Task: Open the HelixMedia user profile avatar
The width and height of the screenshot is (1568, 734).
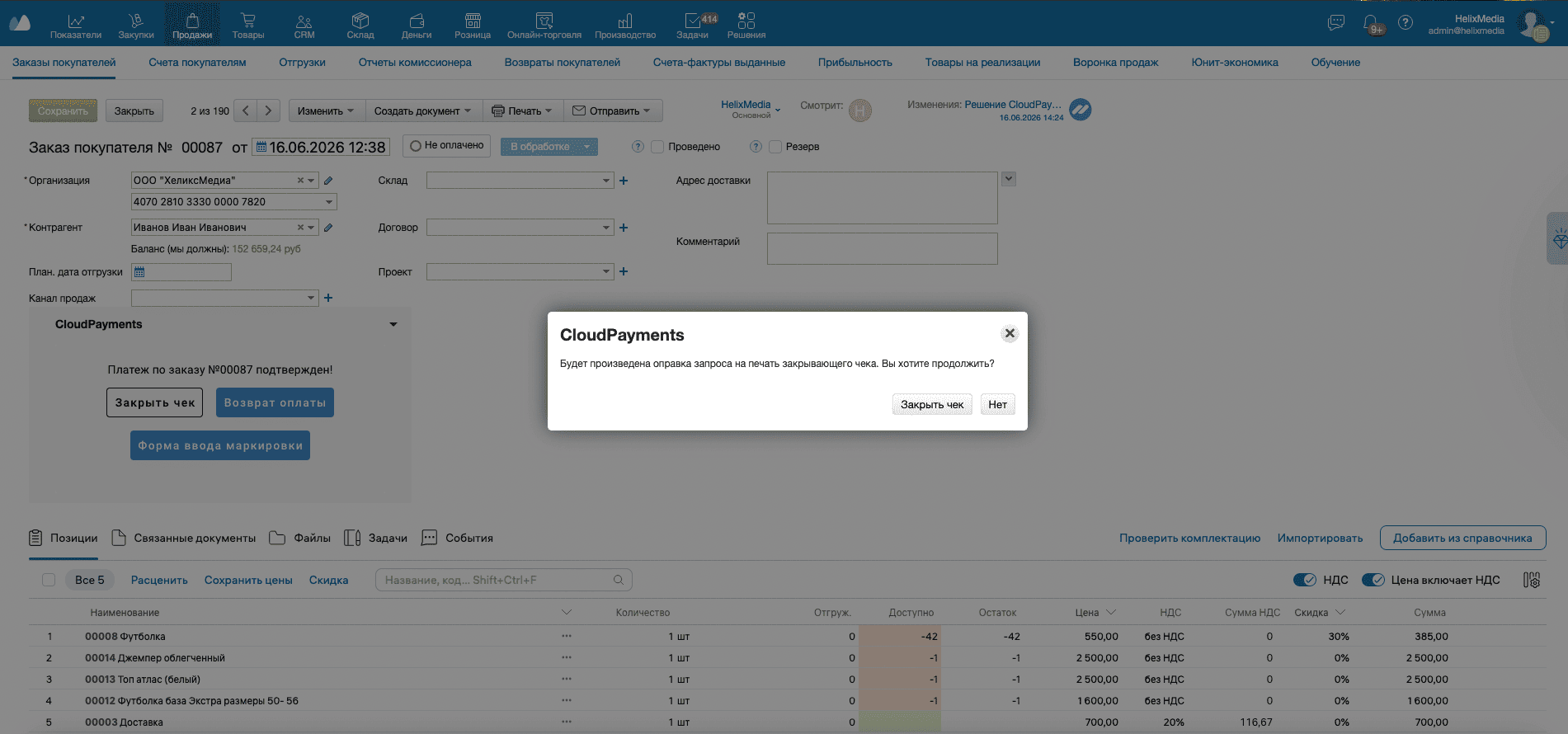Action: point(1533,24)
